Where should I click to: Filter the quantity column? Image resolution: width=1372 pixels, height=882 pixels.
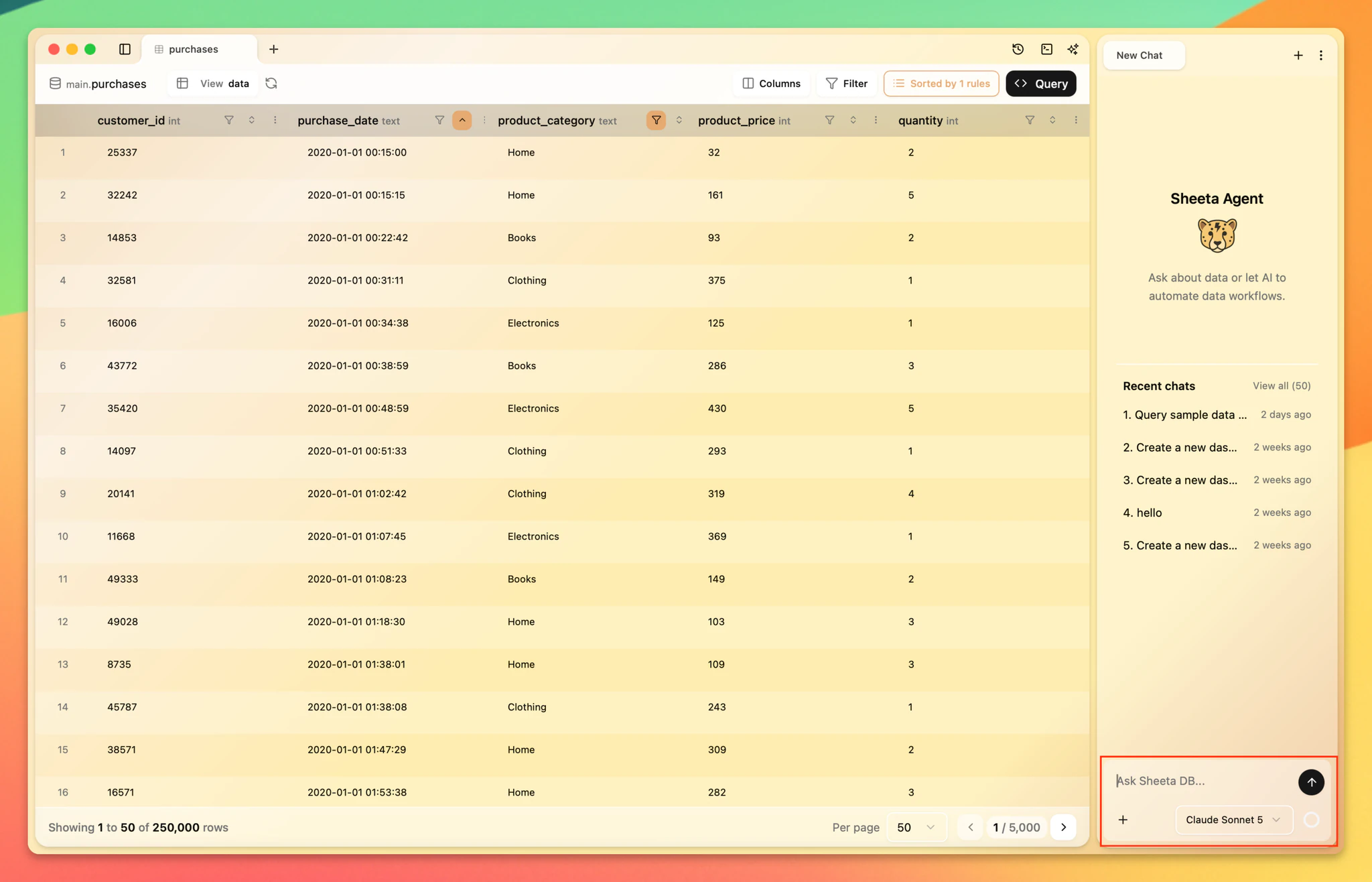[1030, 120]
